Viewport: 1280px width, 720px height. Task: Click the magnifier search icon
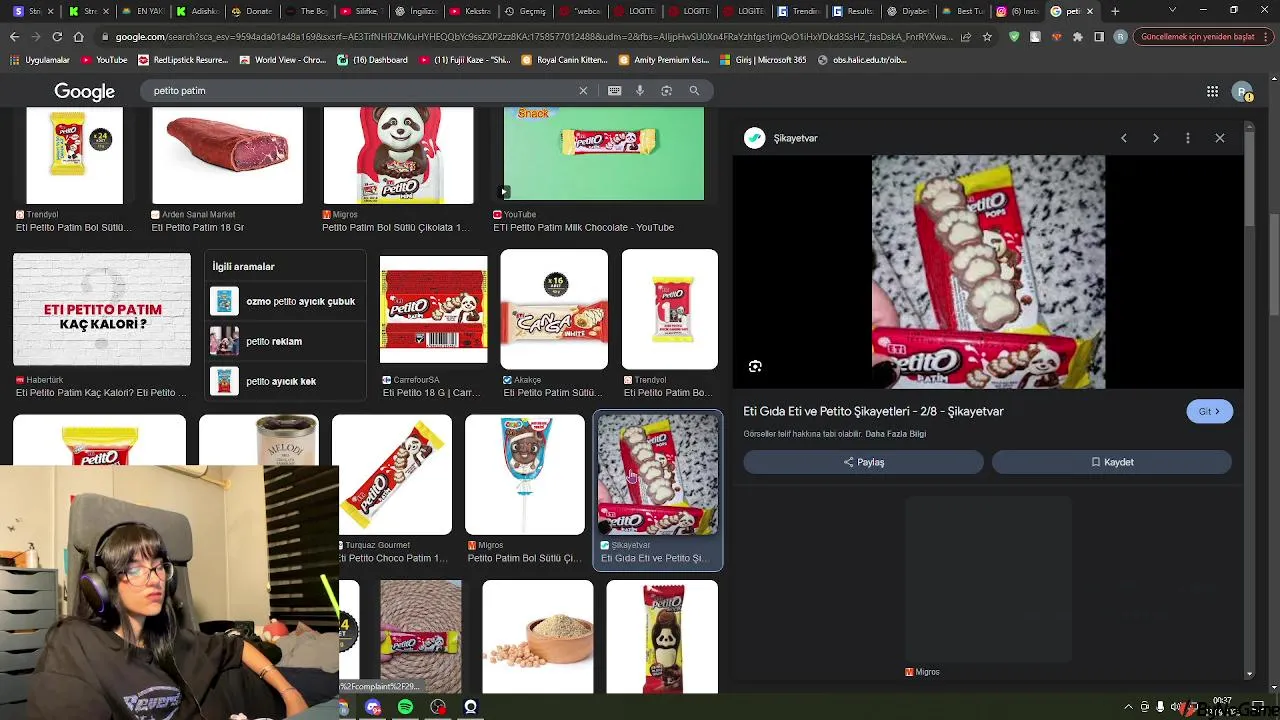(x=694, y=90)
